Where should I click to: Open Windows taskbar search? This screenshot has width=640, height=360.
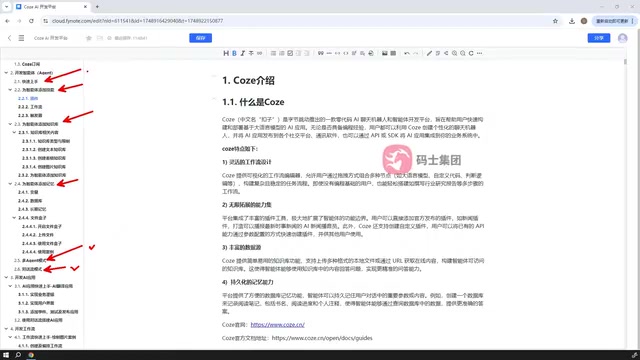[18, 355]
